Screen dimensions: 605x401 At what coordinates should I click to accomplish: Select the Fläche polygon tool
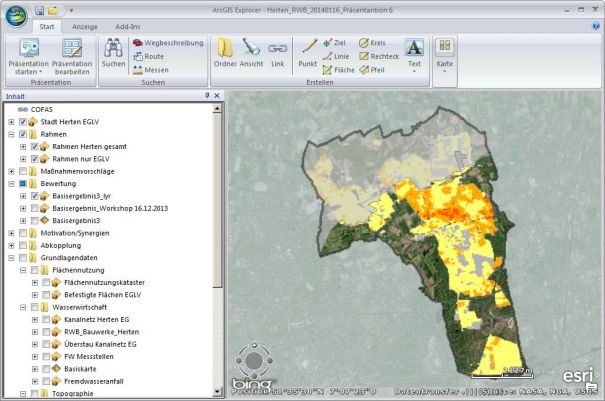pyautogui.click(x=338, y=70)
